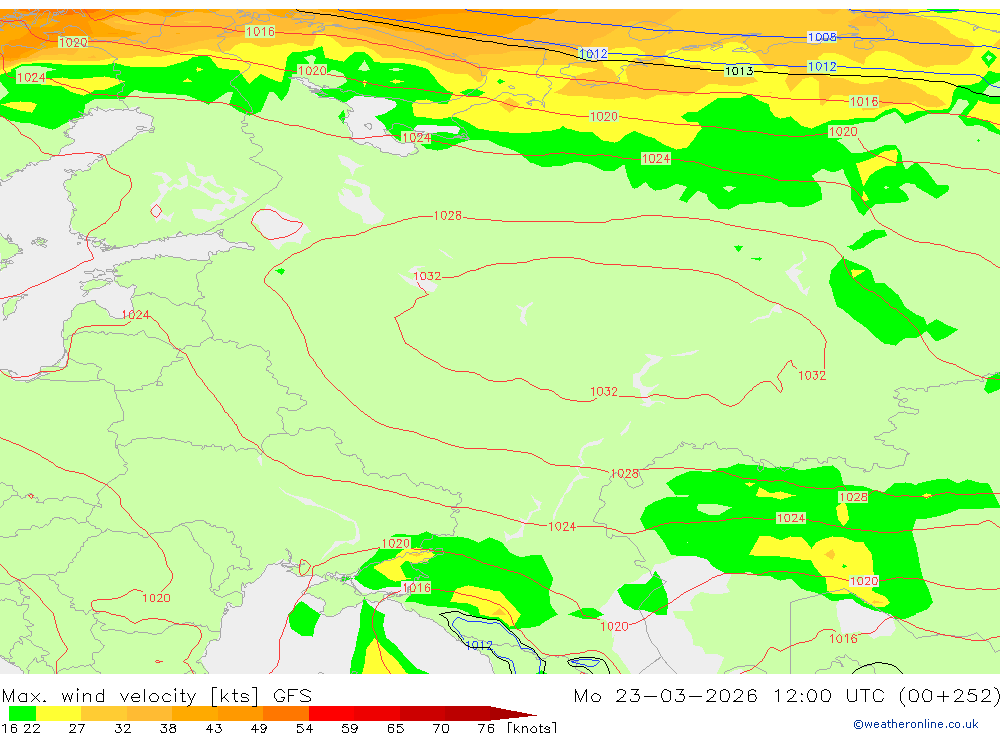Click the 'Mo 23-03-2026 12:00 UTC (00+252)' timestamp
This screenshot has width=1000, height=733.
(x=786, y=695)
